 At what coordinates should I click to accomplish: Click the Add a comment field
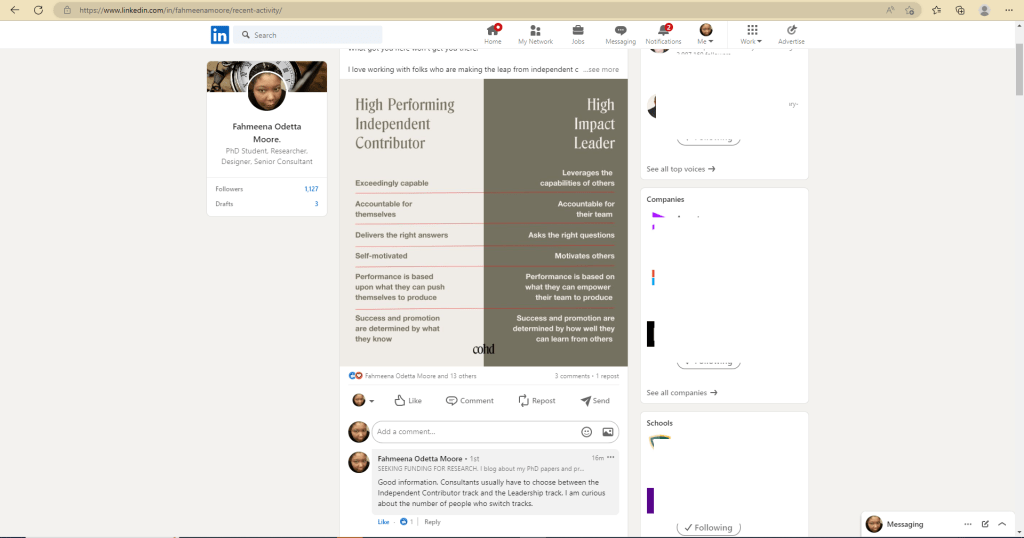point(475,432)
